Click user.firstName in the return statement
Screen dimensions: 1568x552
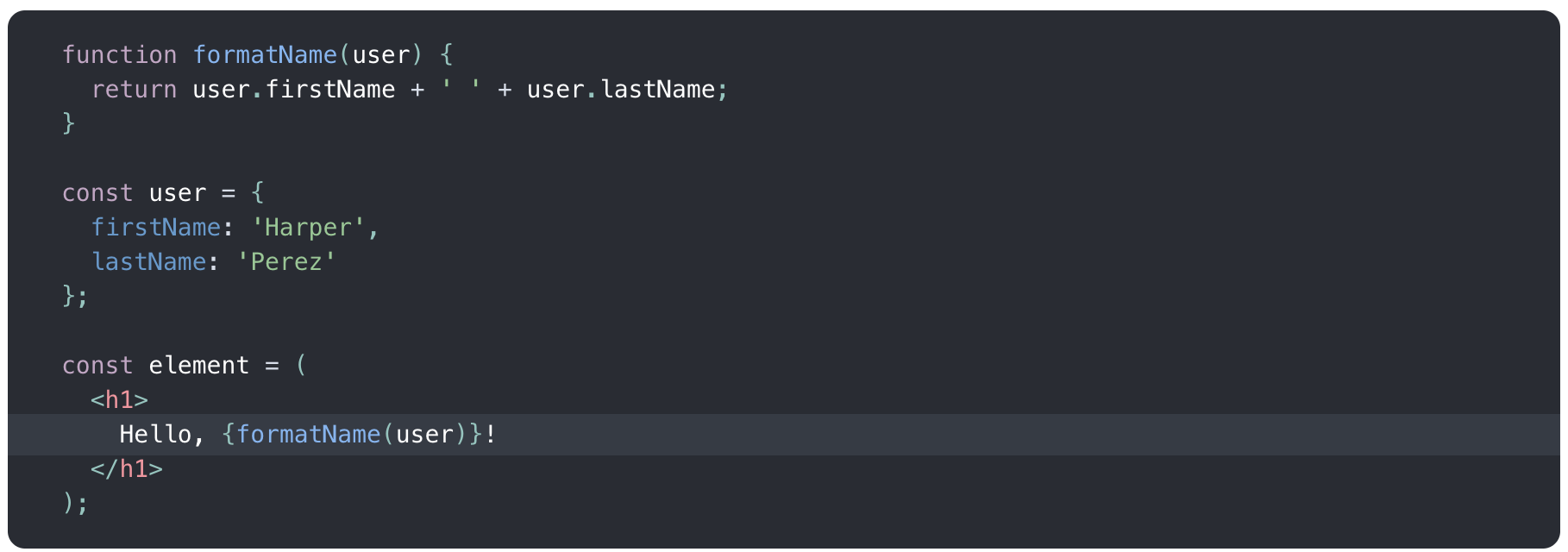pyautogui.click(x=293, y=90)
